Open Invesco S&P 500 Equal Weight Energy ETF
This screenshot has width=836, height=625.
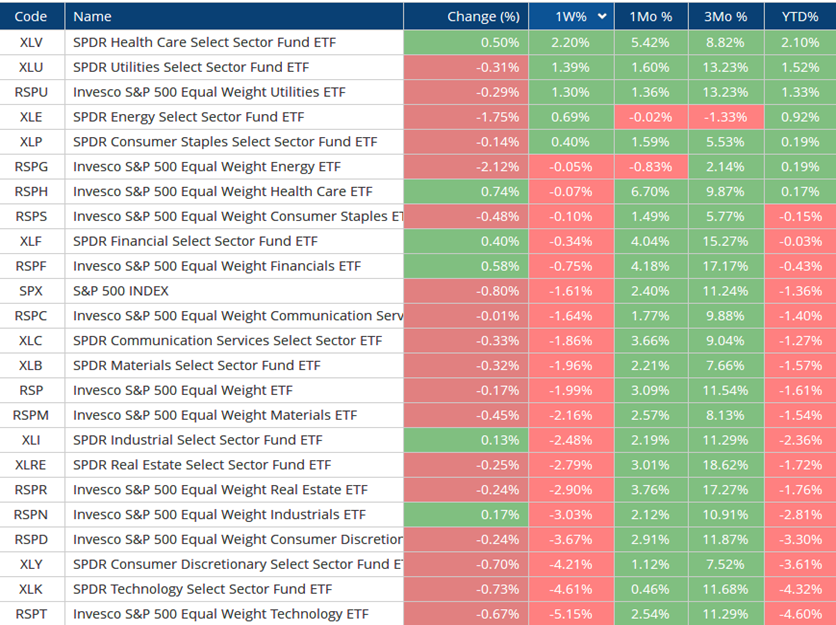207,167
